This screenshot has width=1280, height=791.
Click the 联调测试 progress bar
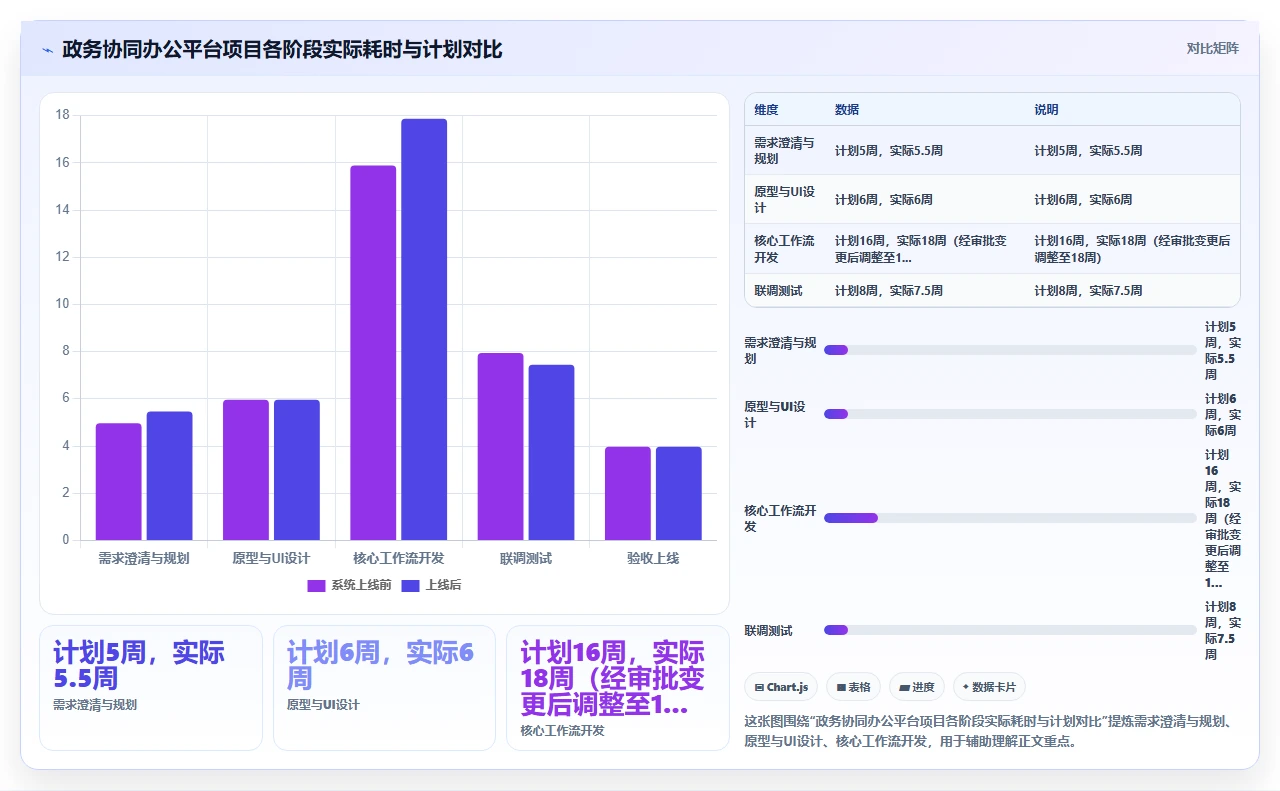pyautogui.click(x=1010, y=630)
